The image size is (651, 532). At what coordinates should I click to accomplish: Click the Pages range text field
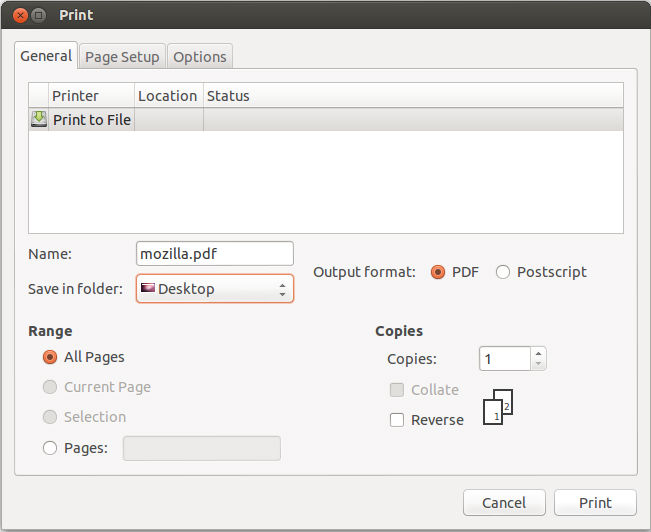click(x=202, y=448)
